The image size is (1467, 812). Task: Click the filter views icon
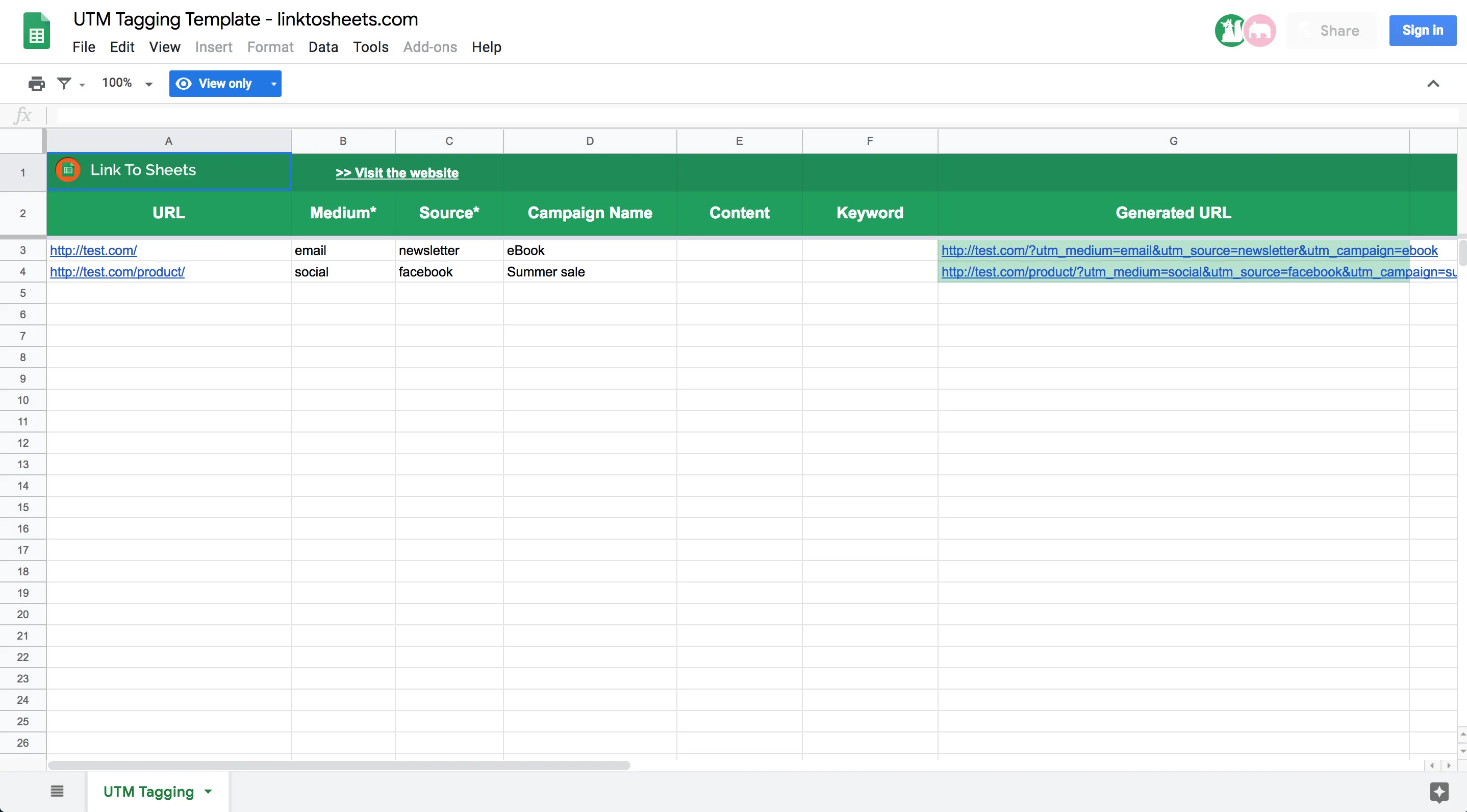point(65,83)
